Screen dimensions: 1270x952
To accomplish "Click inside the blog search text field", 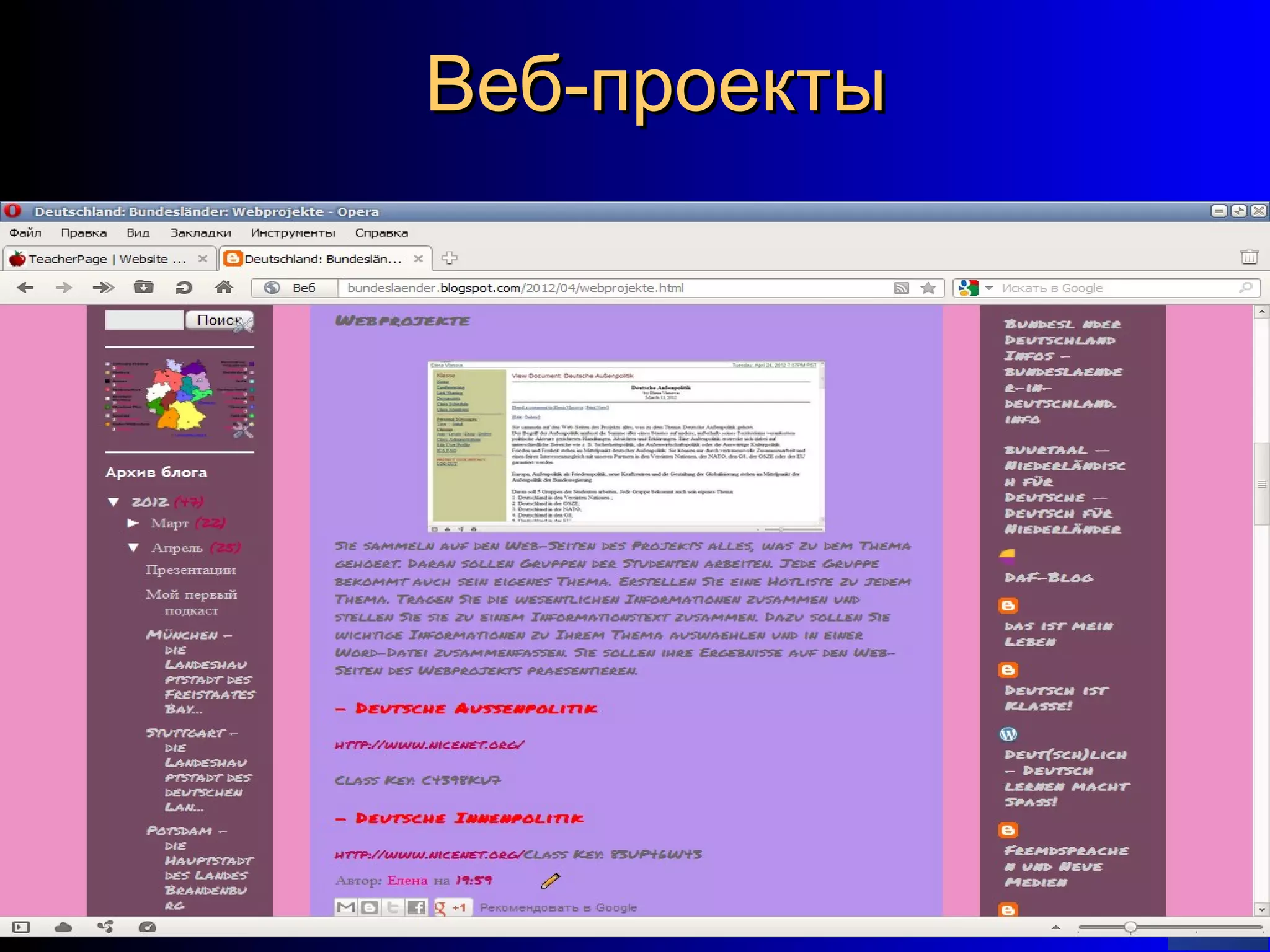I will [144, 320].
